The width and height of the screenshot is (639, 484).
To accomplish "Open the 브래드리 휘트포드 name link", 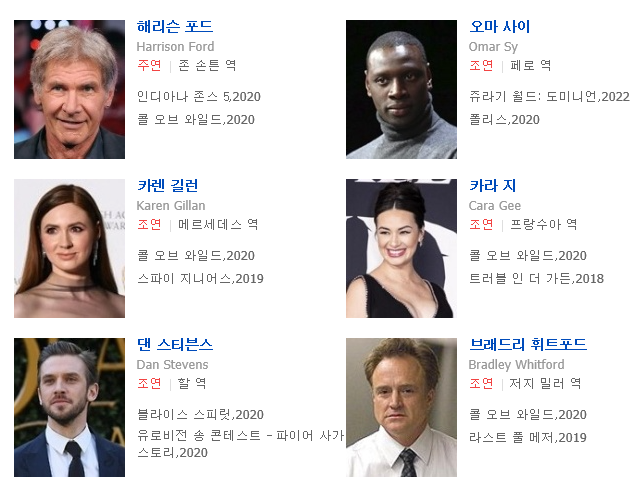I will [x=528, y=344].
